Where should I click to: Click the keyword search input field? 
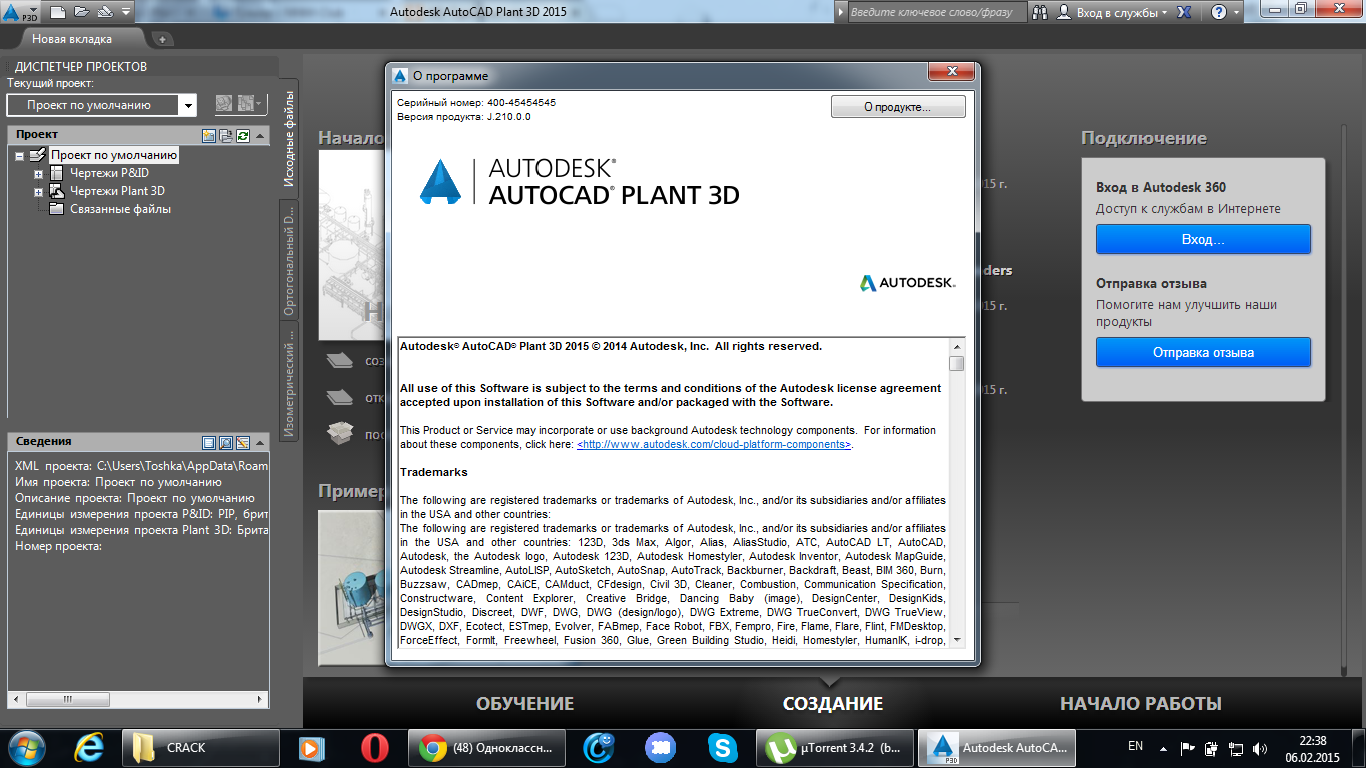(x=936, y=12)
